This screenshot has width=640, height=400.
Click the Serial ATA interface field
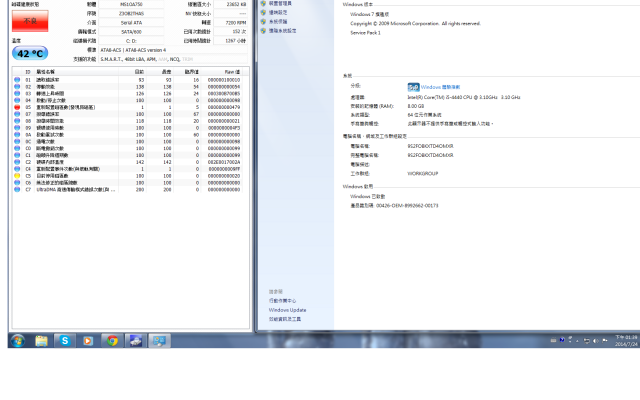coord(131,22)
